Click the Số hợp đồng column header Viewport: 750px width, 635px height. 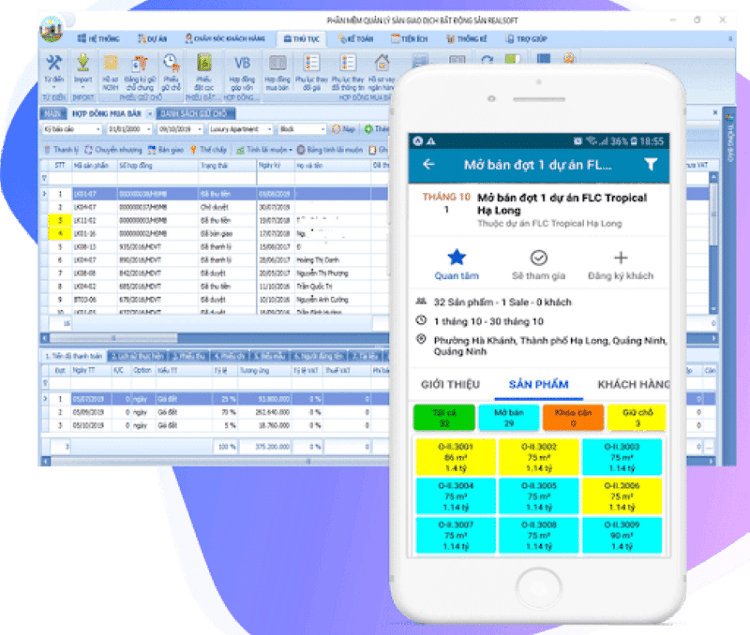tap(158, 165)
